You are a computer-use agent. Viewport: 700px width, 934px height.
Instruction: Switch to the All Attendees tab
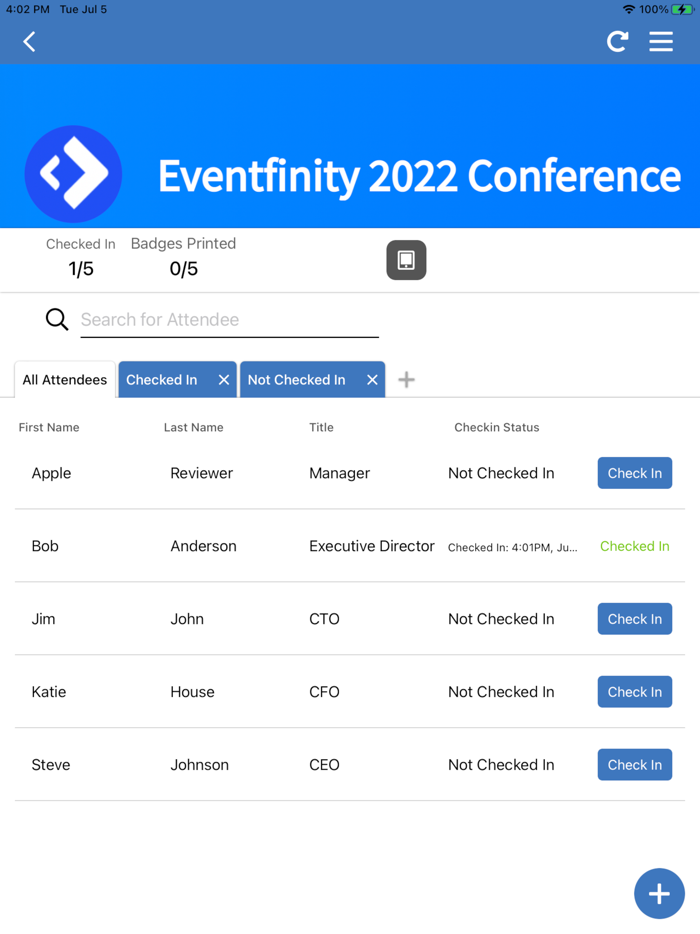(x=64, y=379)
